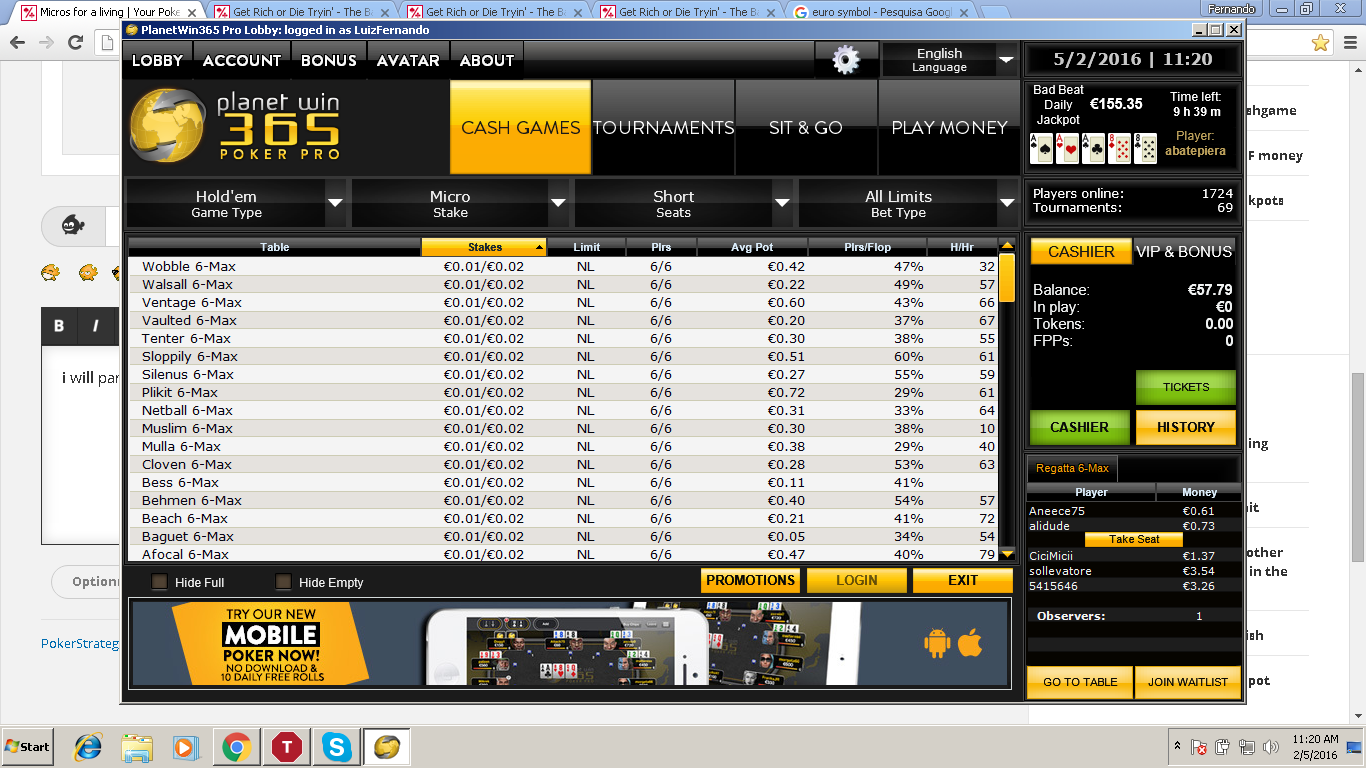Open the HISTORY button
The width and height of the screenshot is (1366, 768).
(1186, 427)
